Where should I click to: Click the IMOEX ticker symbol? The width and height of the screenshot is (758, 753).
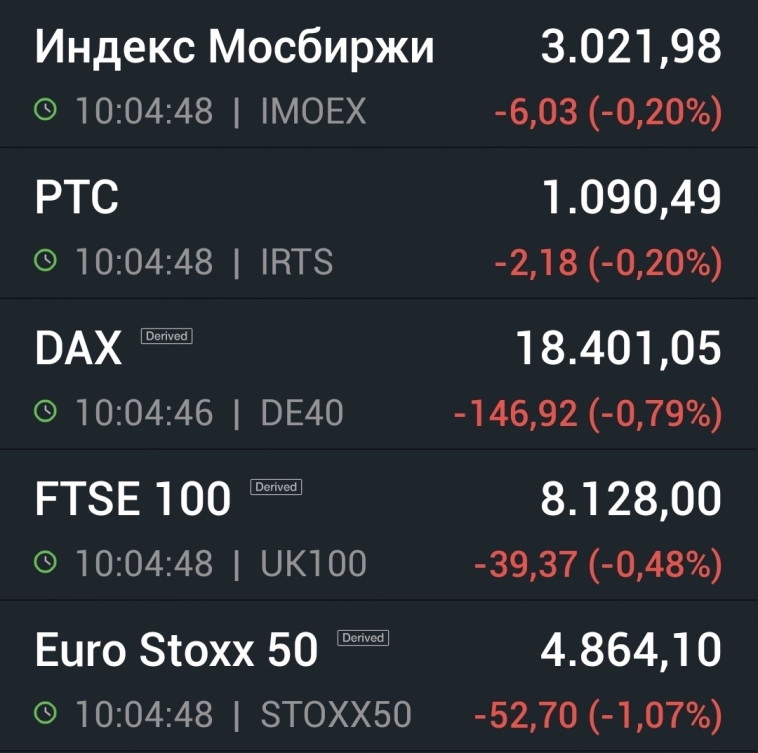[313, 111]
